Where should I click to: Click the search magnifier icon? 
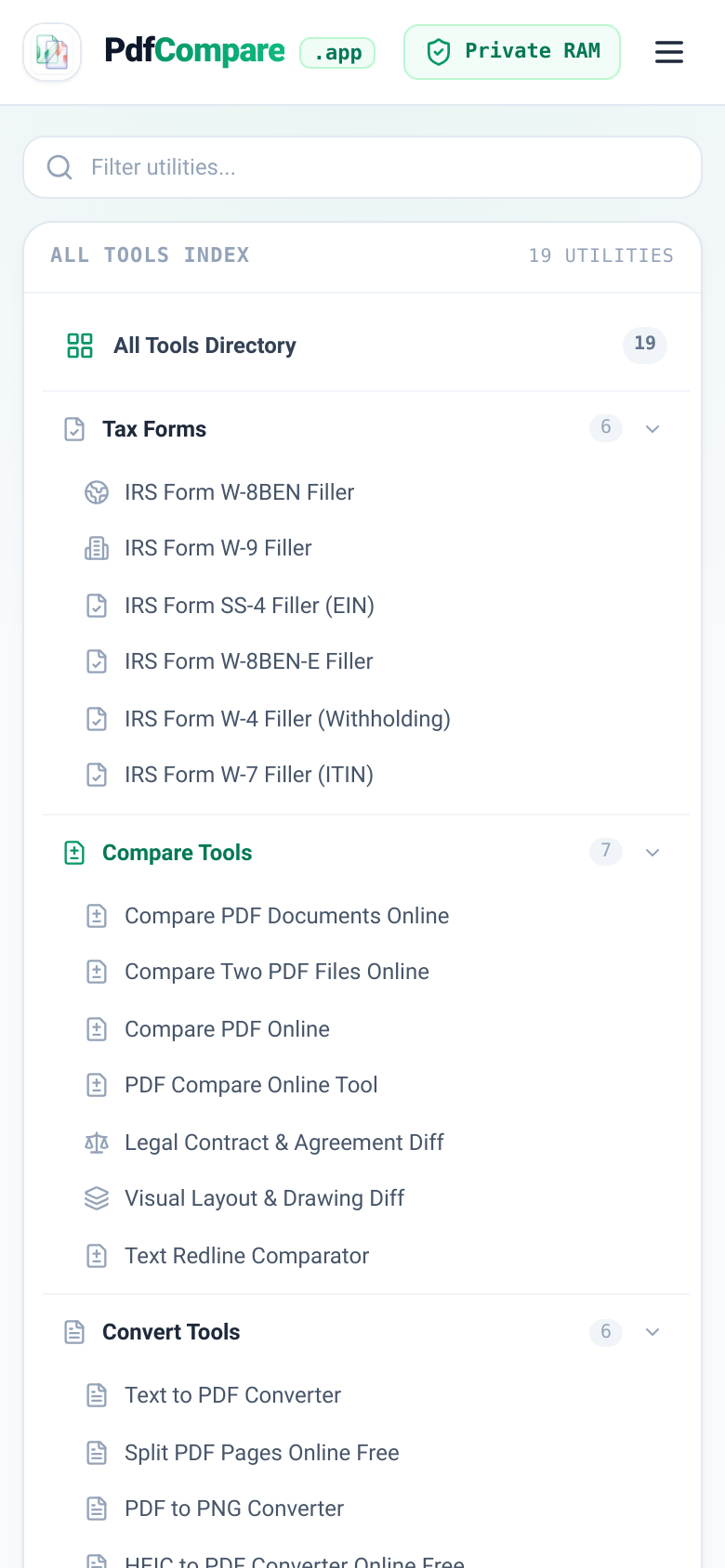coord(59,167)
